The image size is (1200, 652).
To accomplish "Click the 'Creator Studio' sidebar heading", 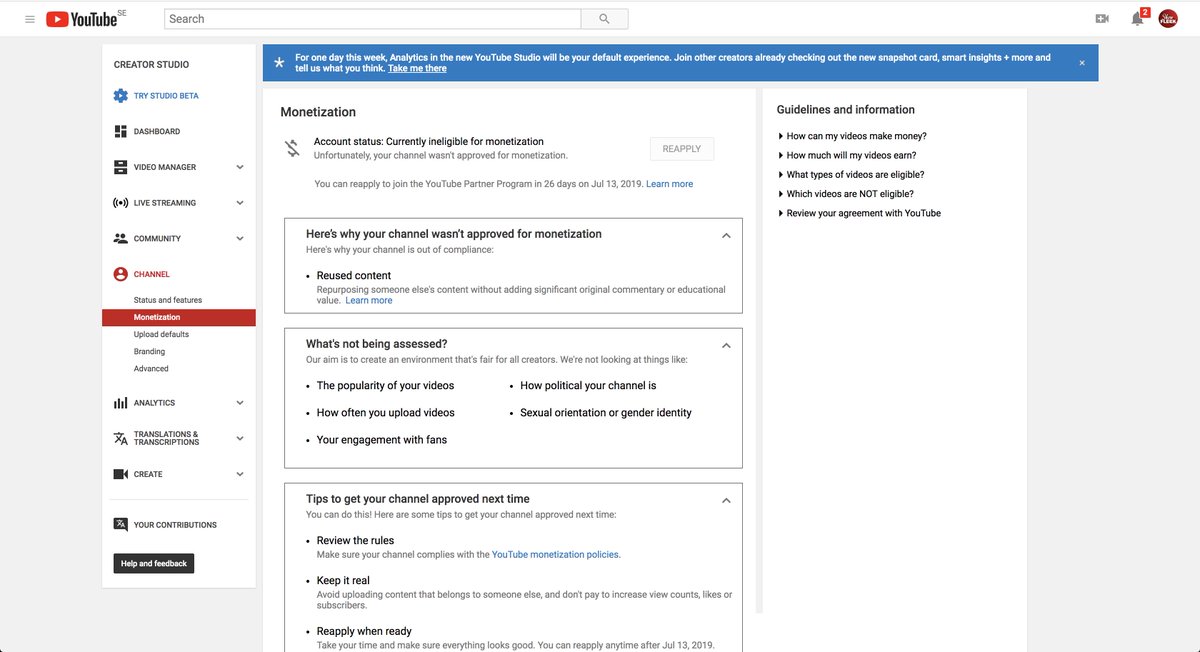I will point(151,65).
